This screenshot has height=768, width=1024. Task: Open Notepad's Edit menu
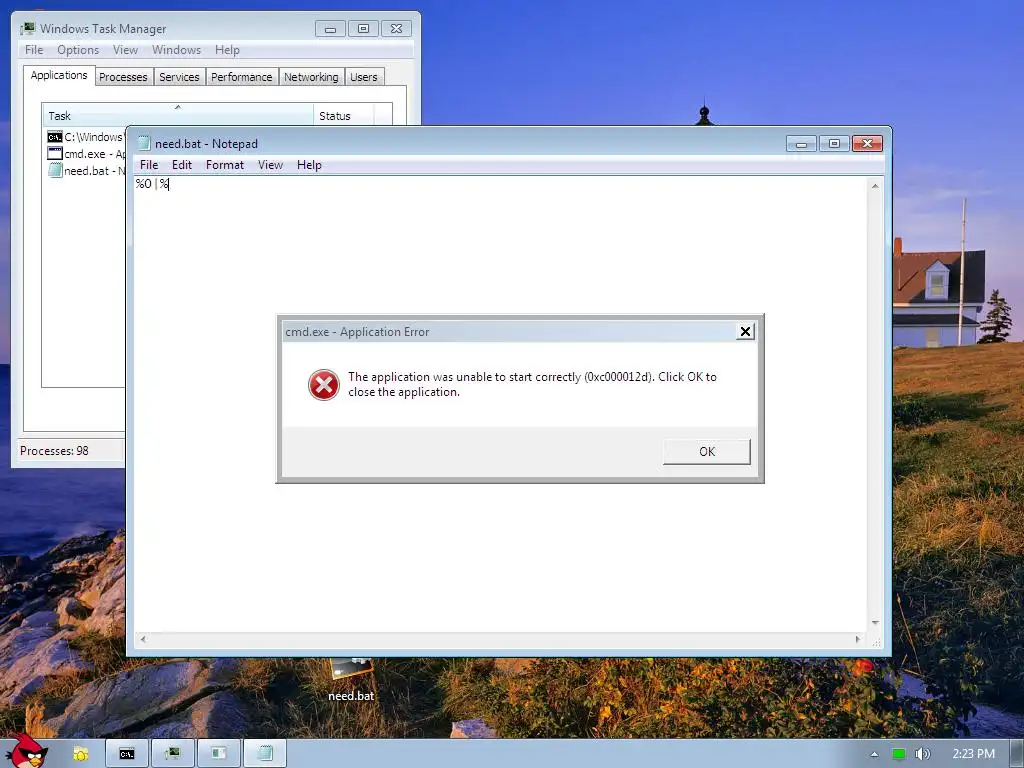(182, 165)
